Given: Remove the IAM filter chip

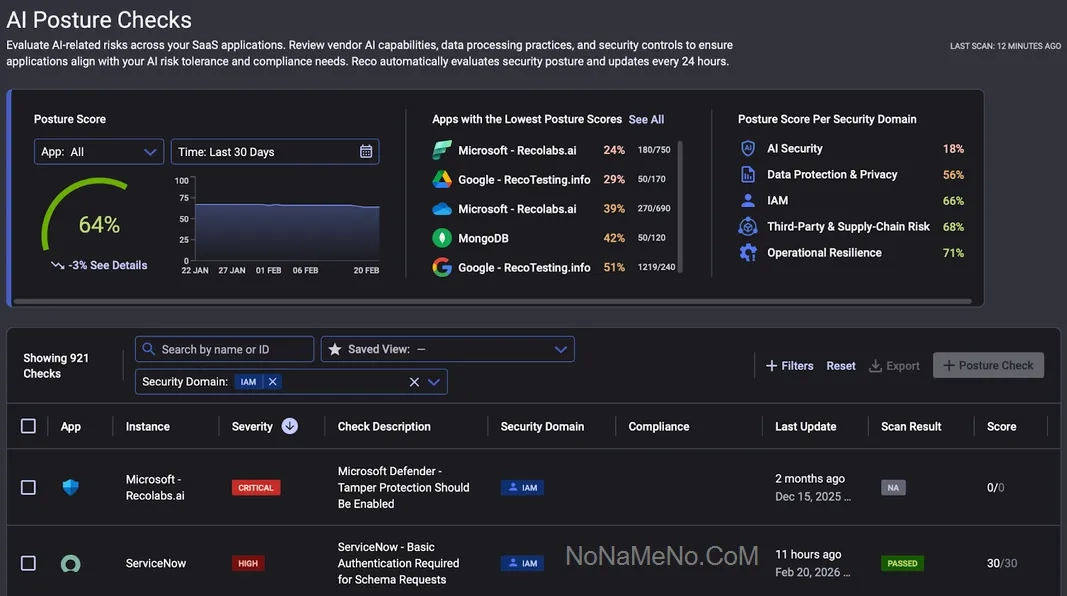Looking at the screenshot, I should (x=273, y=382).
